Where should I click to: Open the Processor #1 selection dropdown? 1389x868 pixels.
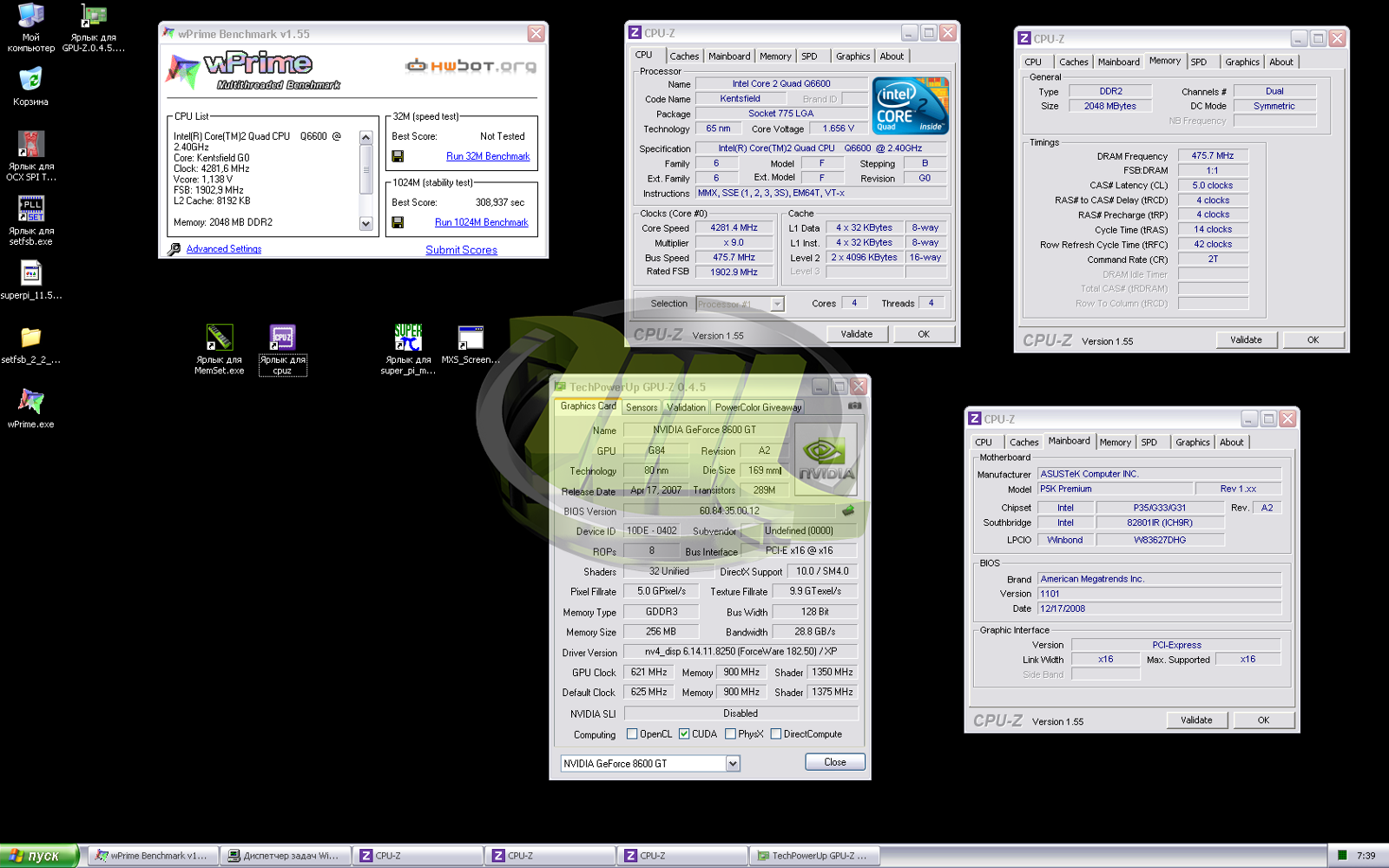pyautogui.click(x=777, y=304)
